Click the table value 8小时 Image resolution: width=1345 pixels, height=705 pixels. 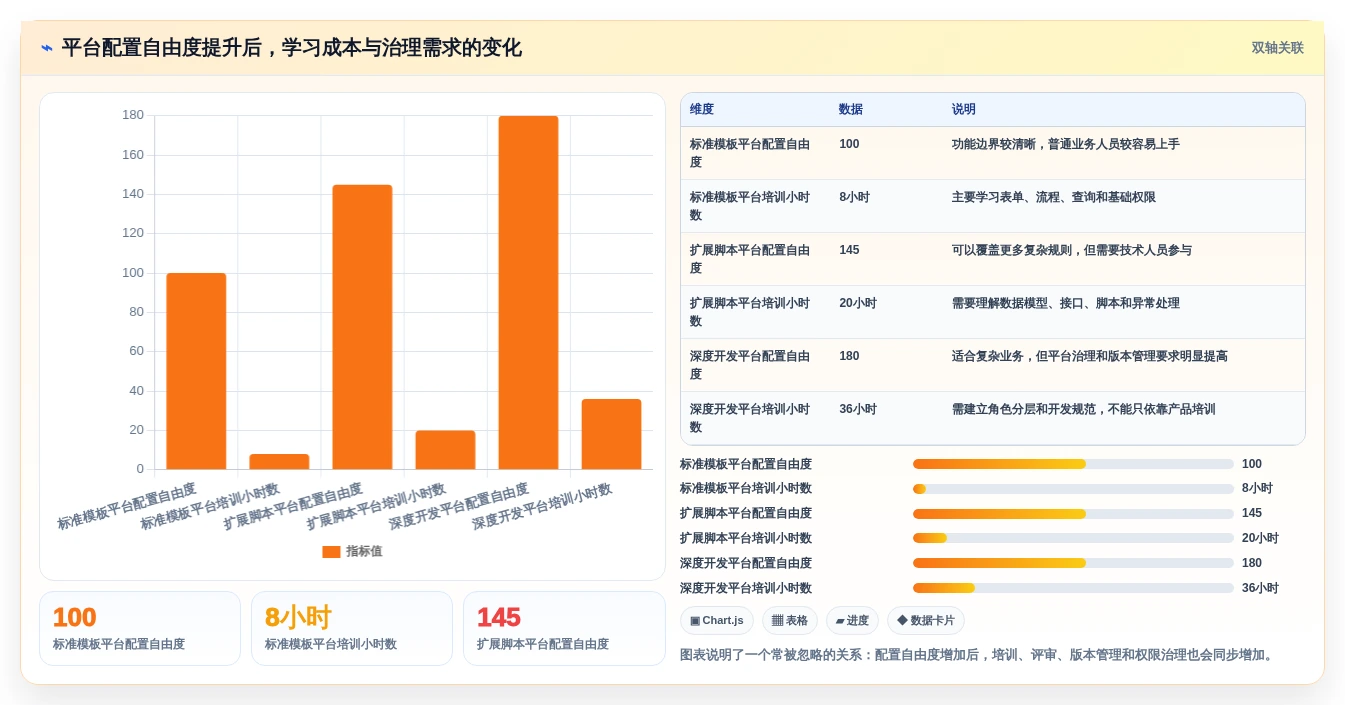(x=855, y=197)
